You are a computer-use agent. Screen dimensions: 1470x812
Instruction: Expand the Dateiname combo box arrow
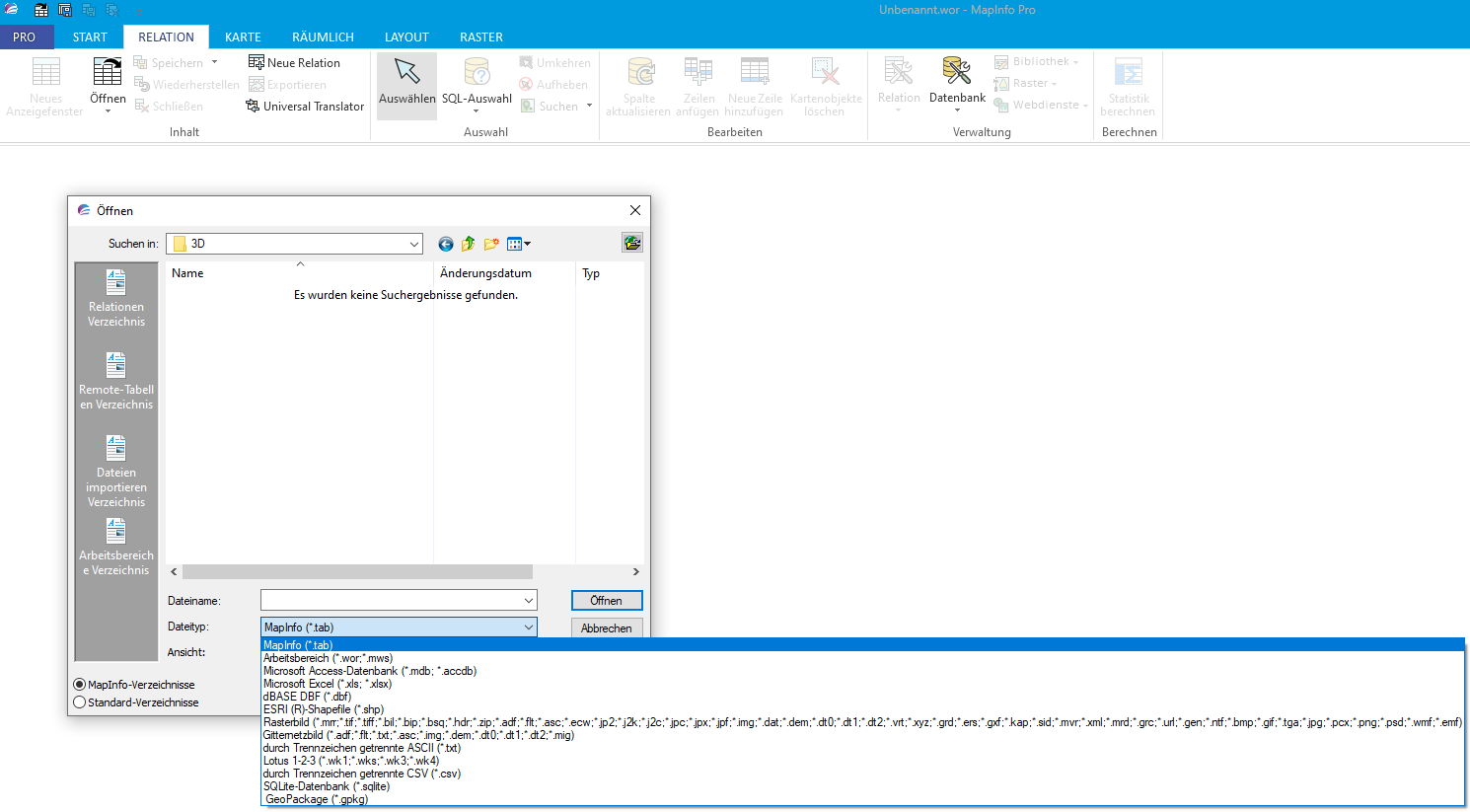[529, 600]
